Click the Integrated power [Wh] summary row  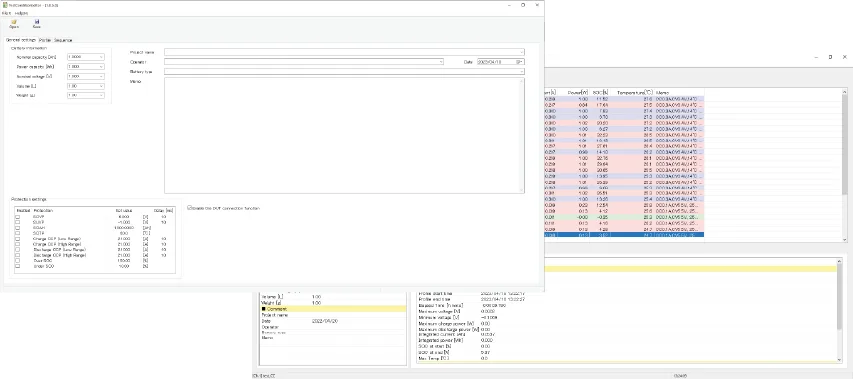point(626,340)
